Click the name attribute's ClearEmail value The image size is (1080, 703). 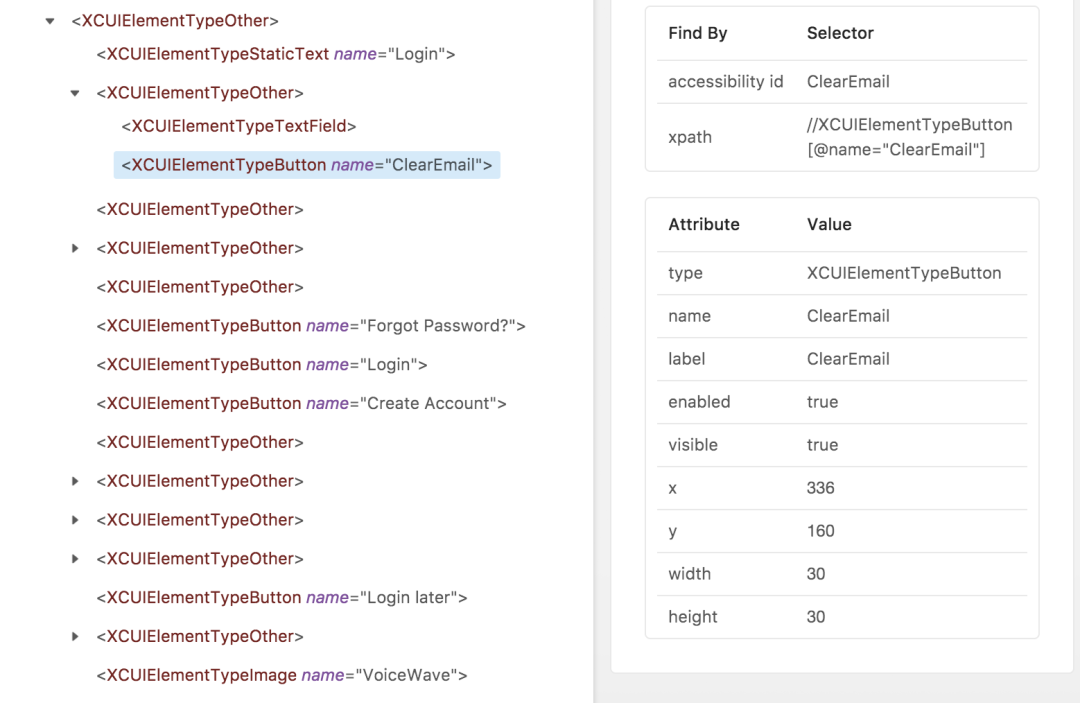pyautogui.click(x=848, y=316)
